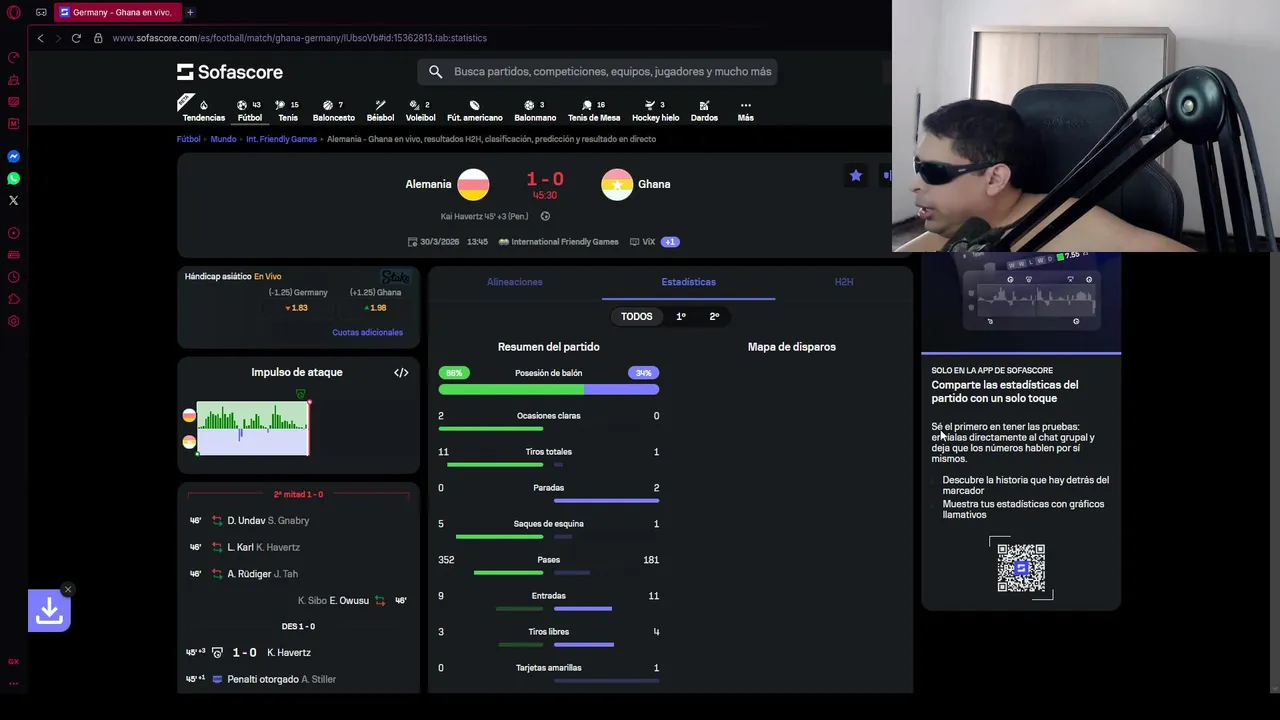Click the embed code icon on Impulso de ataque
Image resolution: width=1280 pixels, height=720 pixels.
(401, 373)
